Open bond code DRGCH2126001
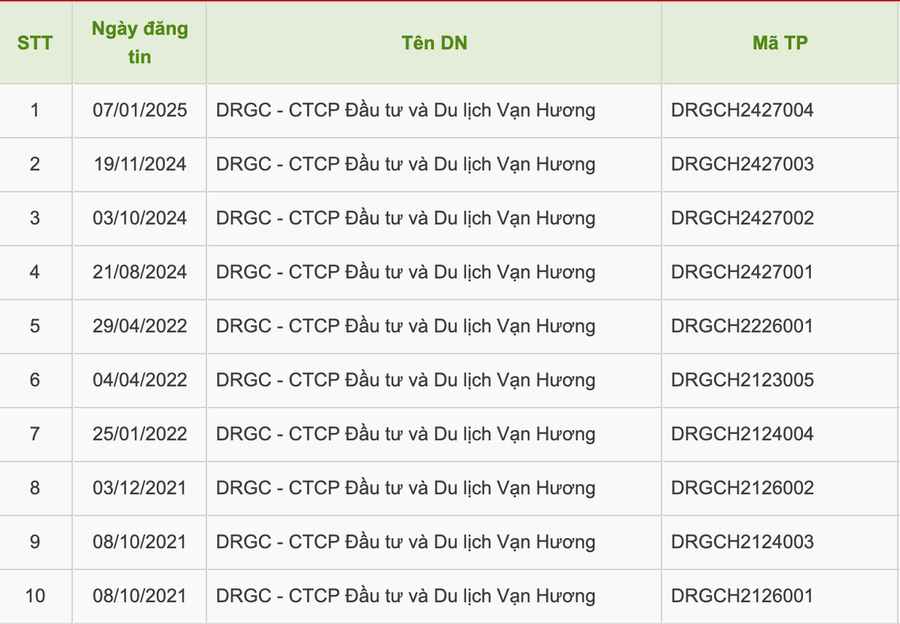Viewport: 900px width, 624px height. [742, 596]
